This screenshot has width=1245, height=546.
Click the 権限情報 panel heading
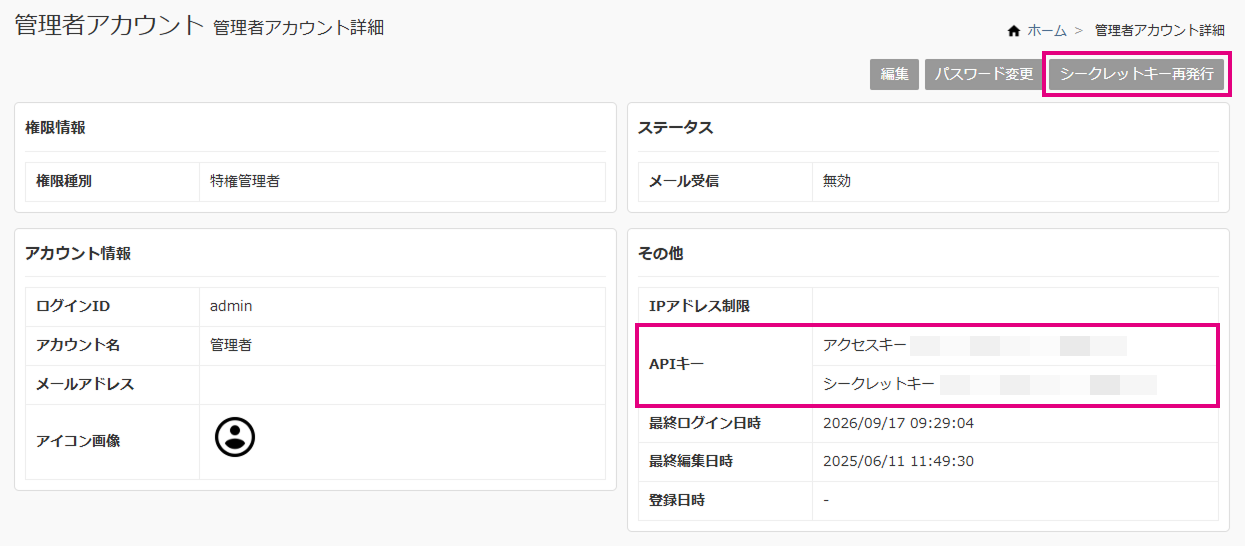pyautogui.click(x=55, y=128)
